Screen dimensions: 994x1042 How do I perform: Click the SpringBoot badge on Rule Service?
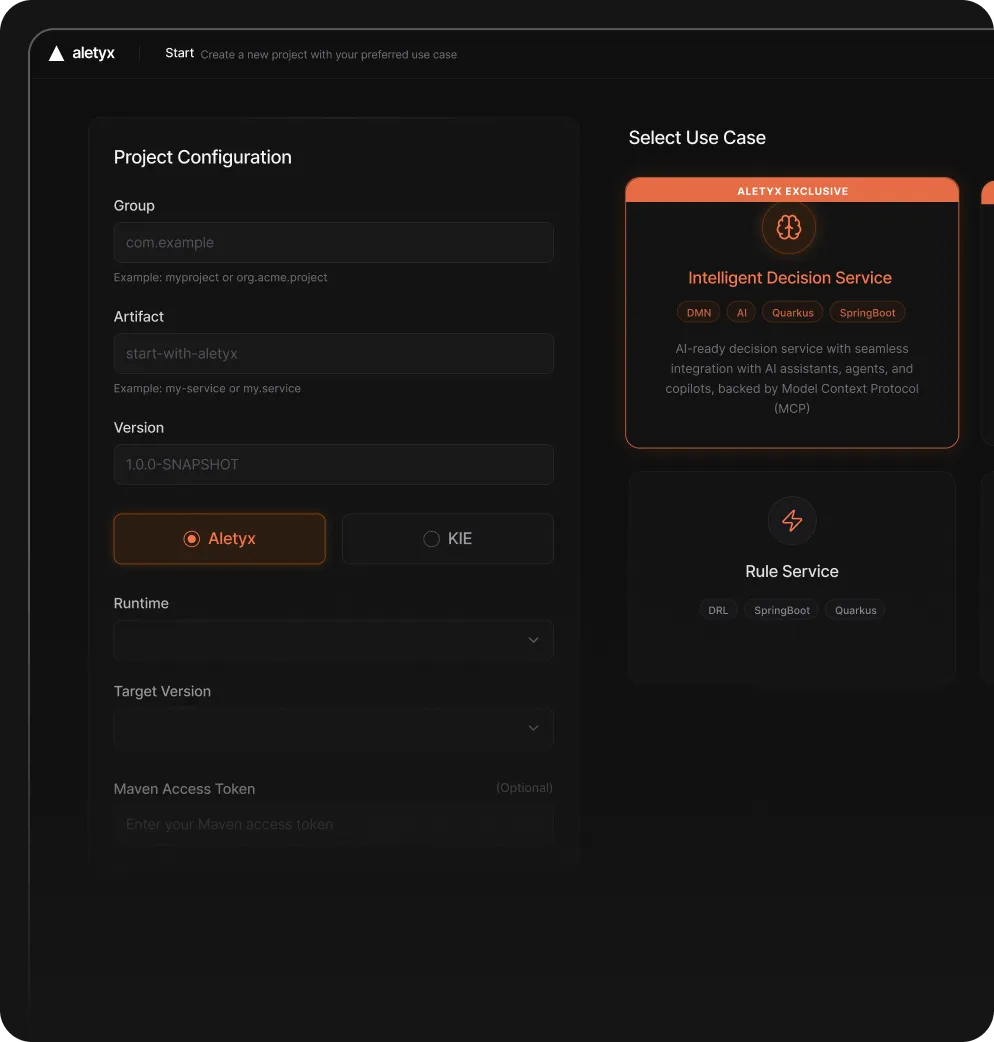coord(781,609)
